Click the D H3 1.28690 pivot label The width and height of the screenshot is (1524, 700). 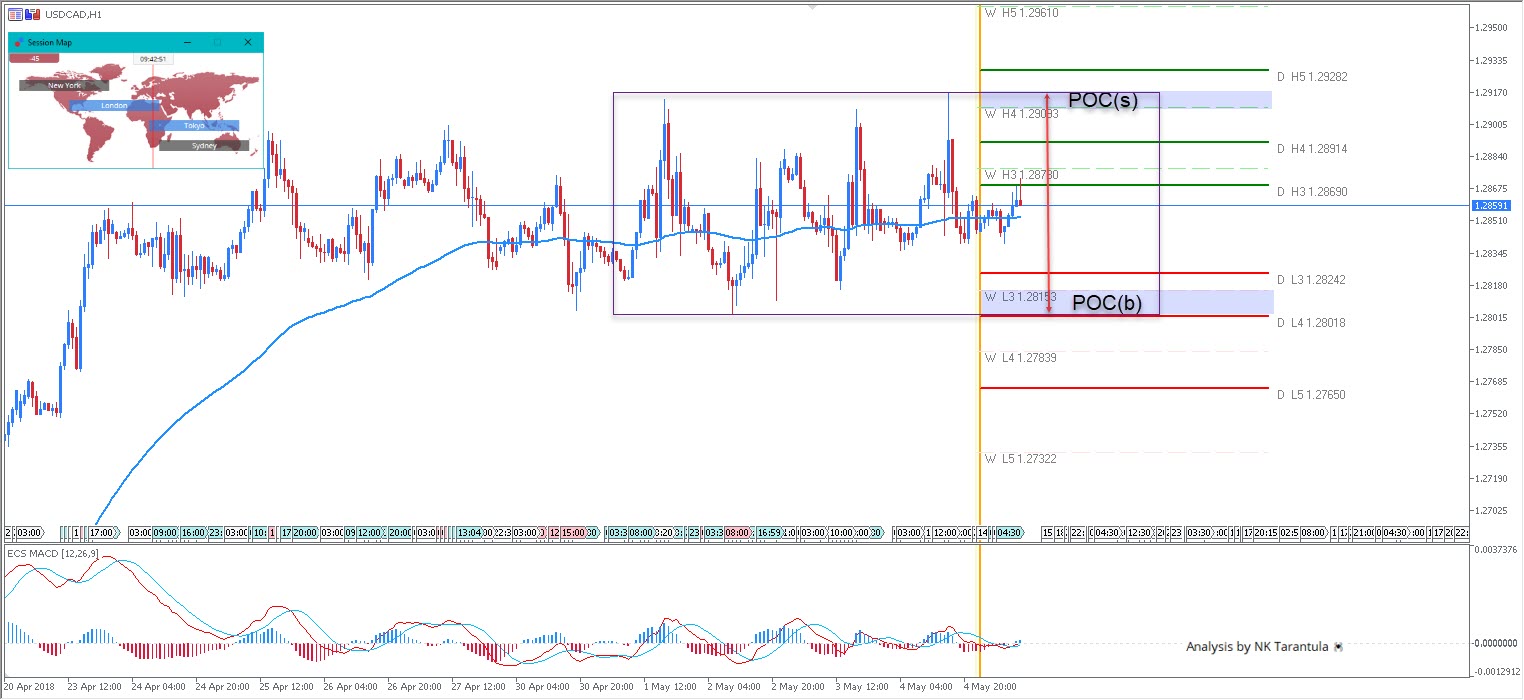pyautogui.click(x=1312, y=191)
